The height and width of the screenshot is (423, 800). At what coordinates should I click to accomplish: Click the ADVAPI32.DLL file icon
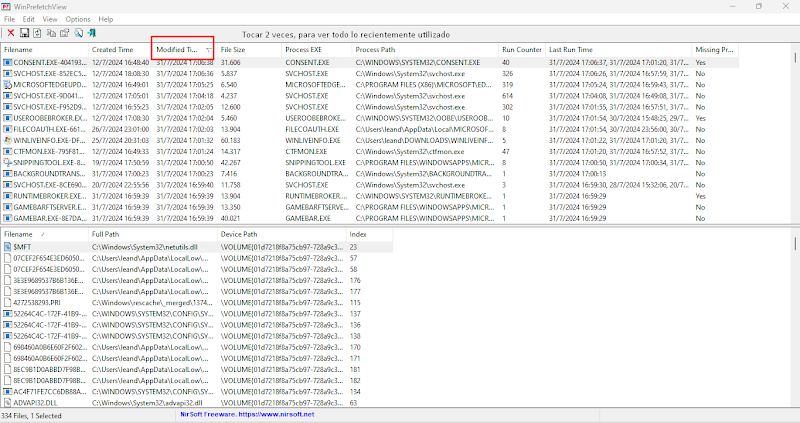coord(7,403)
